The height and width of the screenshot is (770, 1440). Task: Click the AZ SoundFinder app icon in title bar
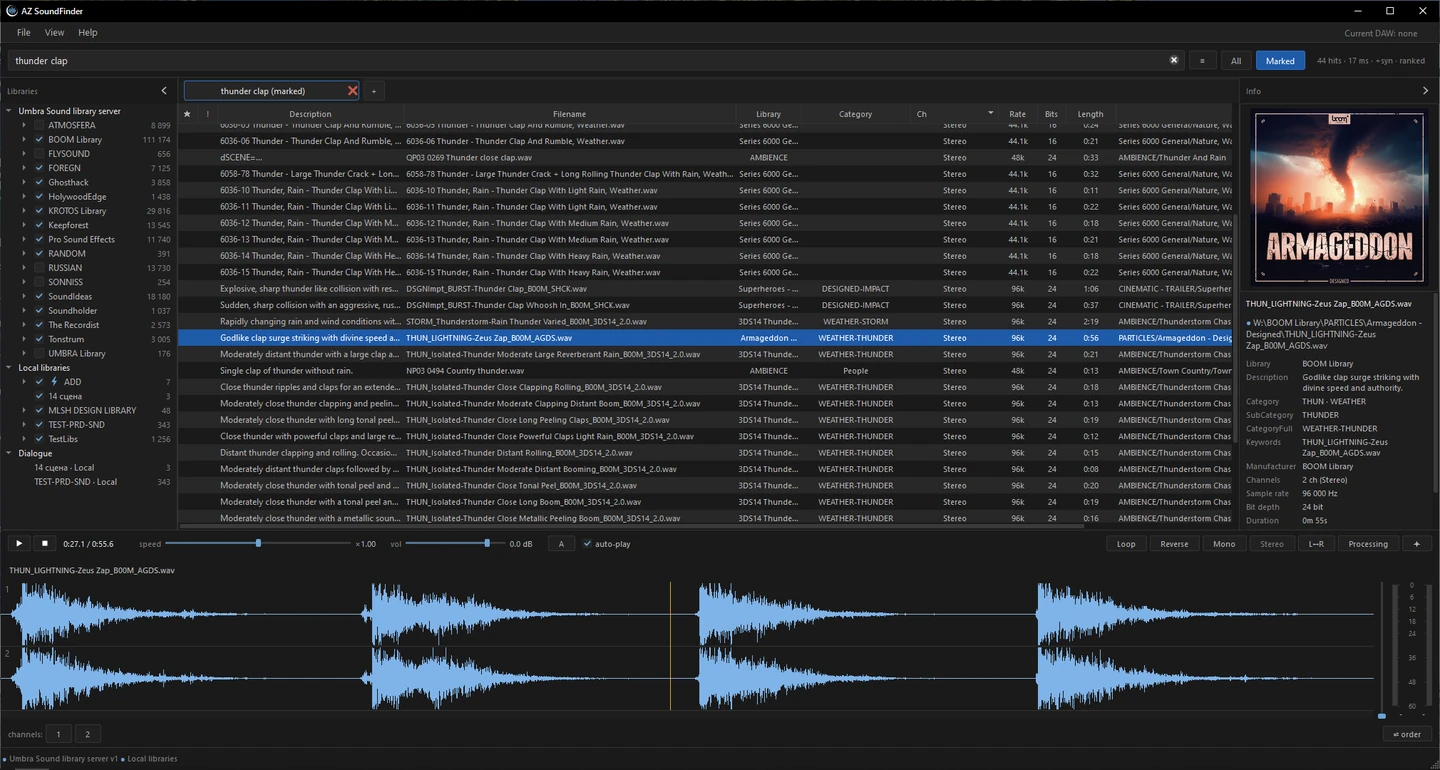click(10, 11)
